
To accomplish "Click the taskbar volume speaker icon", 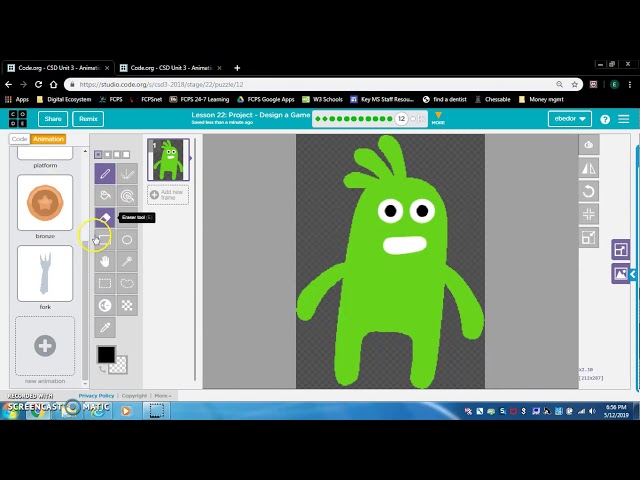I will click(x=592, y=411).
